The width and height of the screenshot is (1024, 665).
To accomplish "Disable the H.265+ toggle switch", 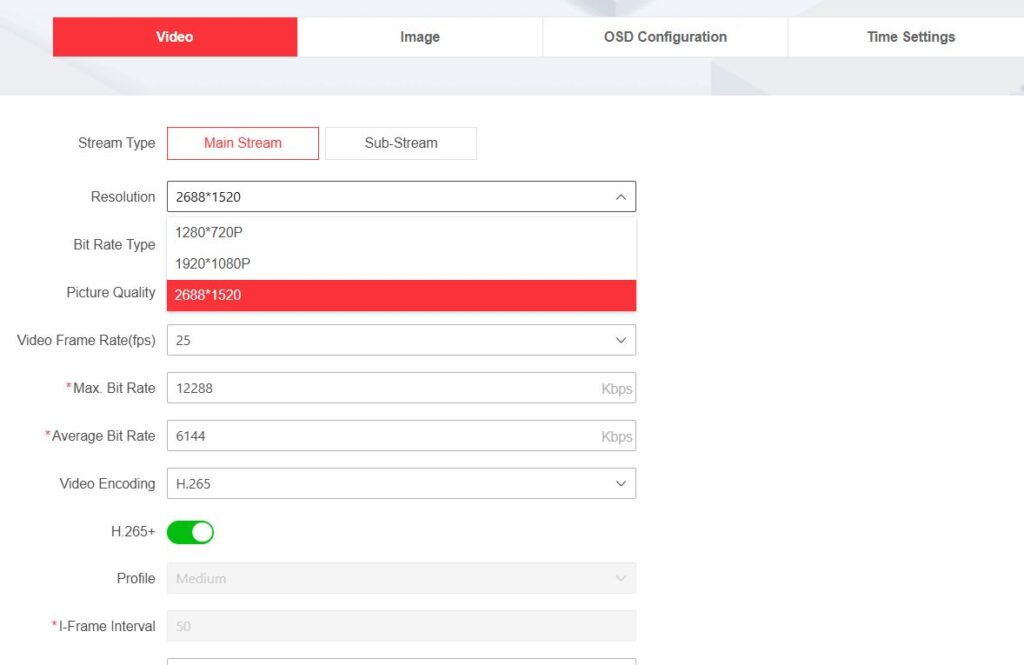I will pos(190,532).
